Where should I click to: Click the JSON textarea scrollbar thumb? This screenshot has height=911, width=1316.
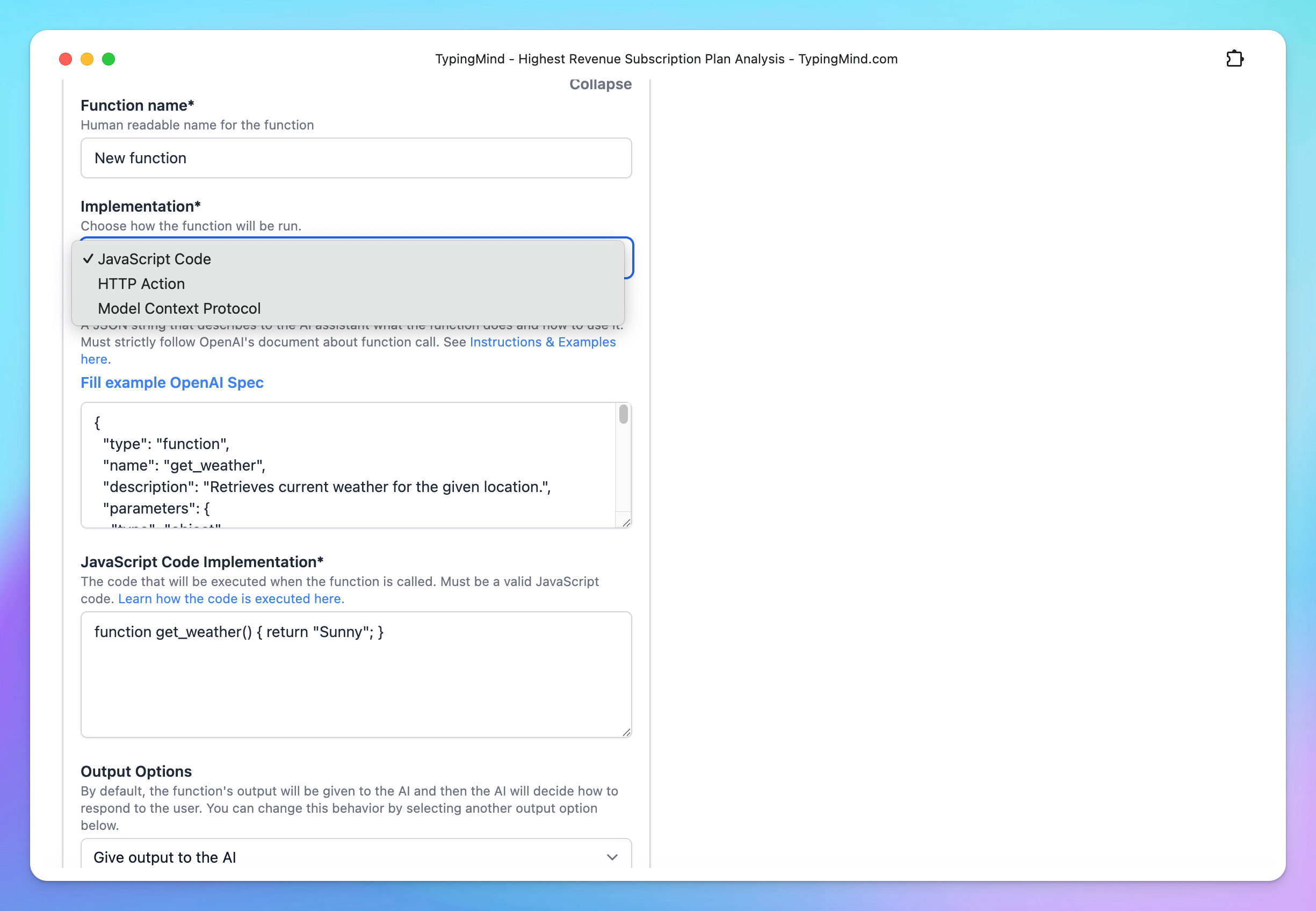(x=623, y=414)
